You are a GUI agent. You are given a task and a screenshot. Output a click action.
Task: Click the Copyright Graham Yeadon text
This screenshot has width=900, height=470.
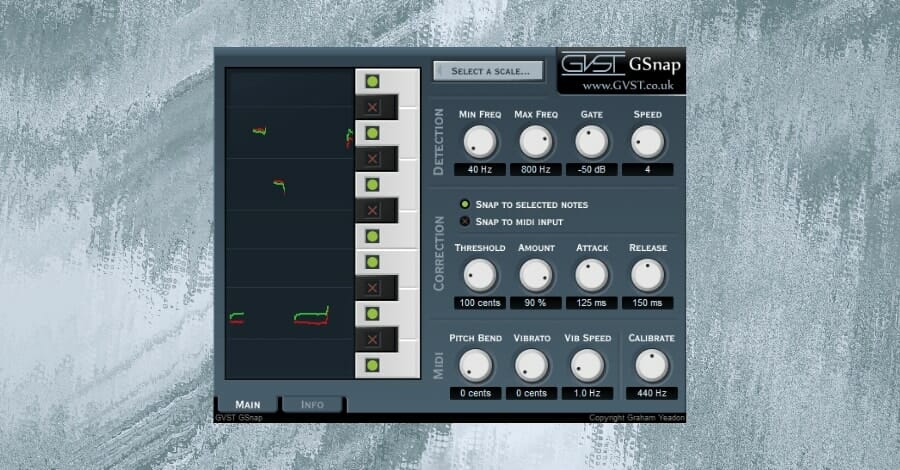(x=637, y=418)
